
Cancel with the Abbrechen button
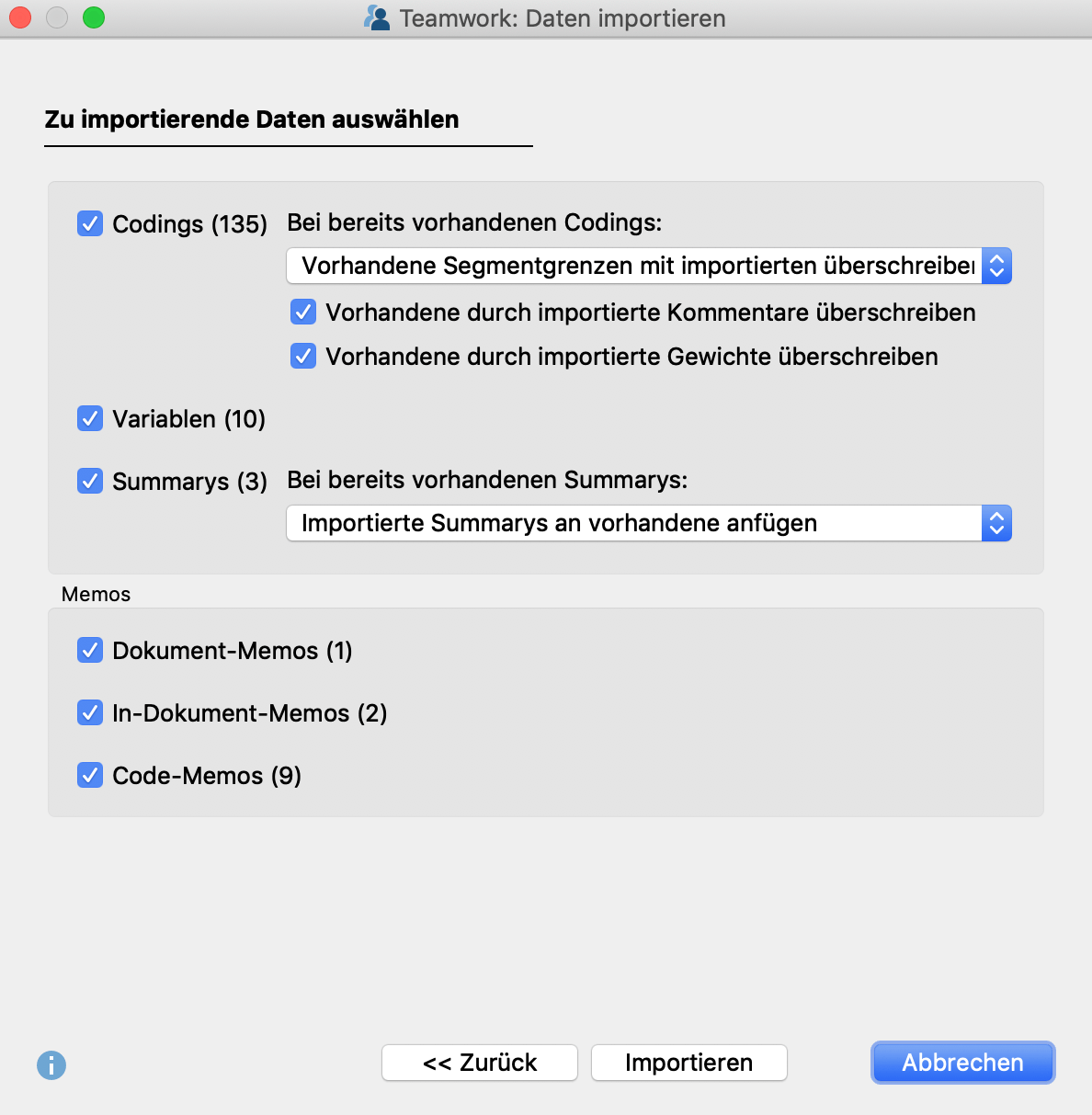(962, 1063)
